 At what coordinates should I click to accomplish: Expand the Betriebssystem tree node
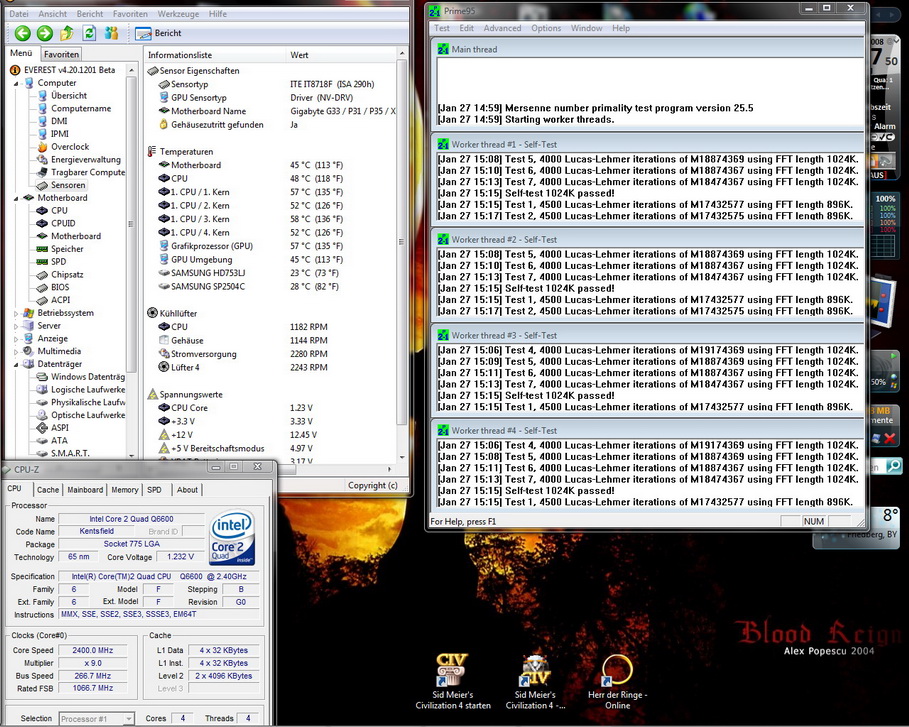point(16,313)
